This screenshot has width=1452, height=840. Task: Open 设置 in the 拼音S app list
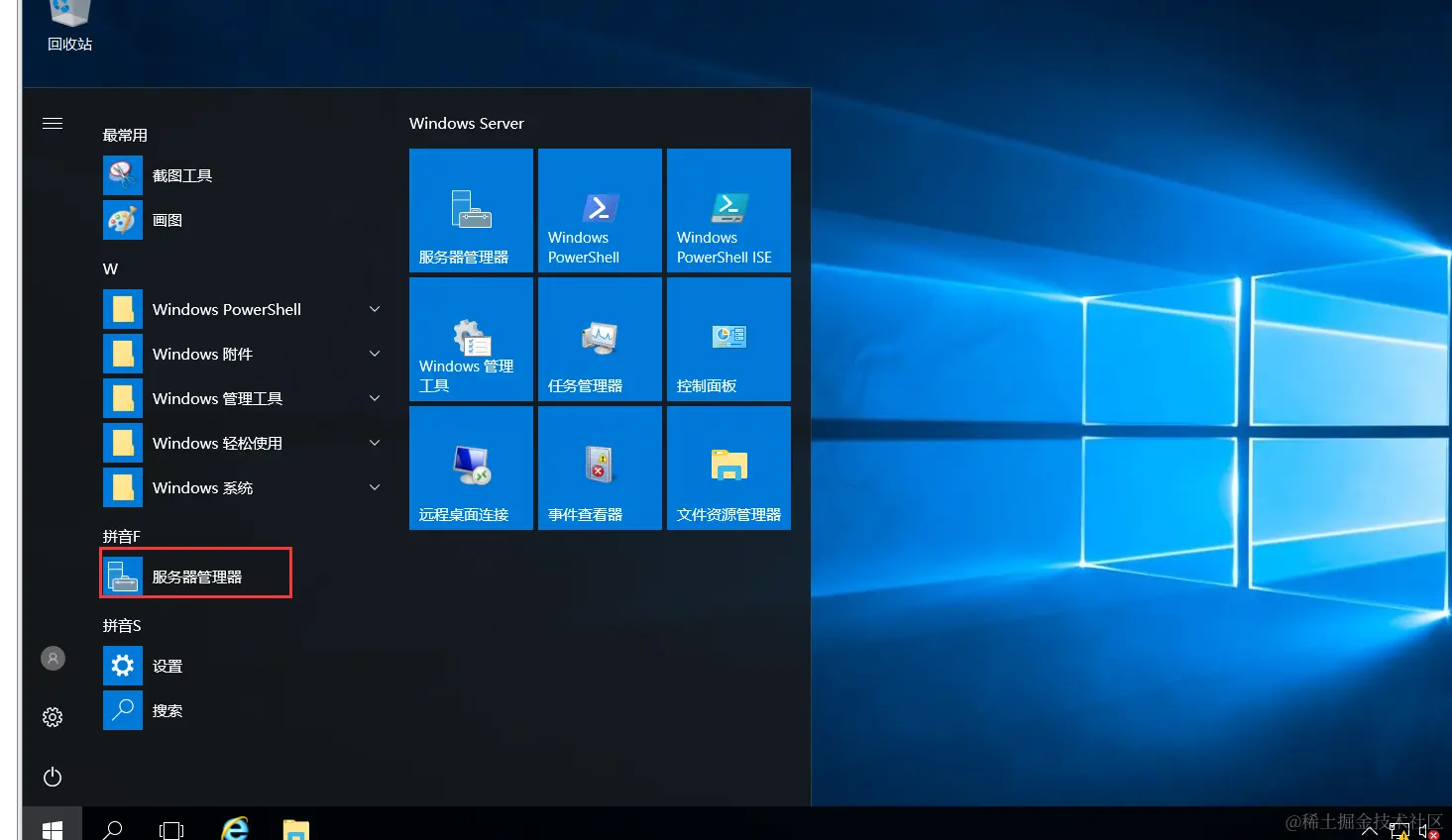tap(243, 666)
